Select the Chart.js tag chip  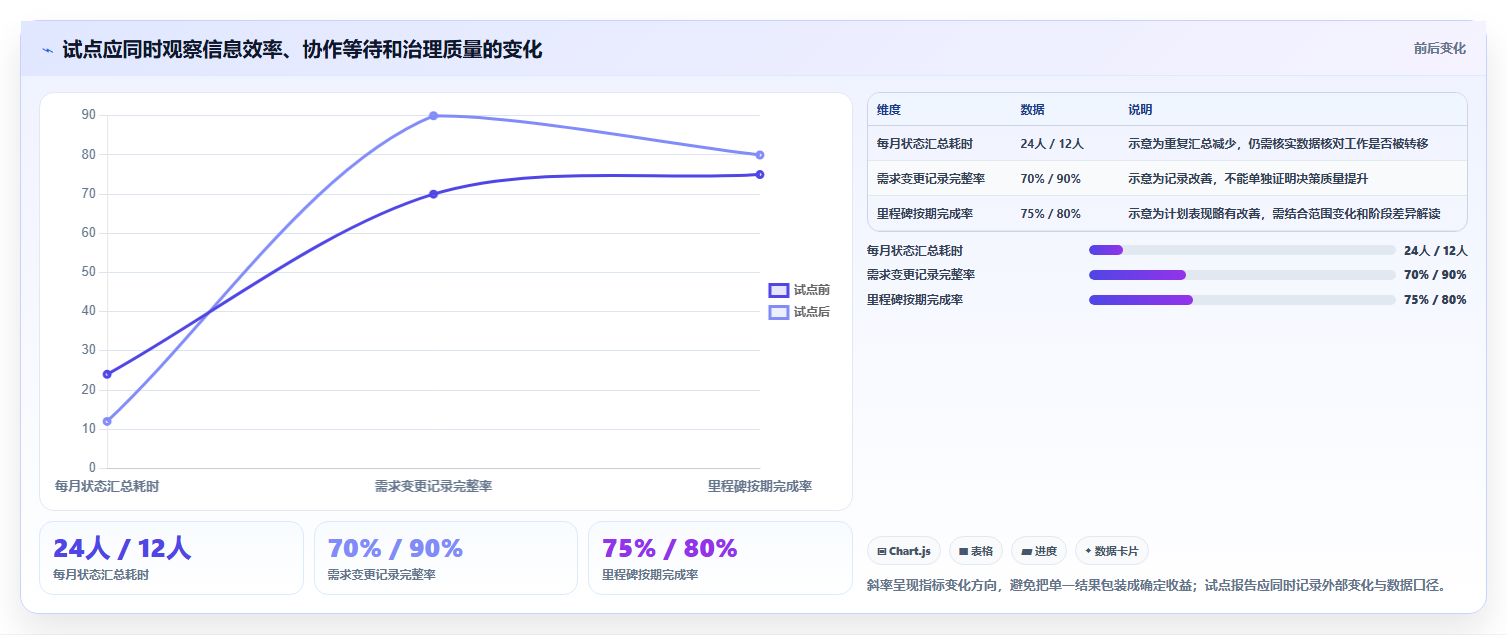coord(904,551)
